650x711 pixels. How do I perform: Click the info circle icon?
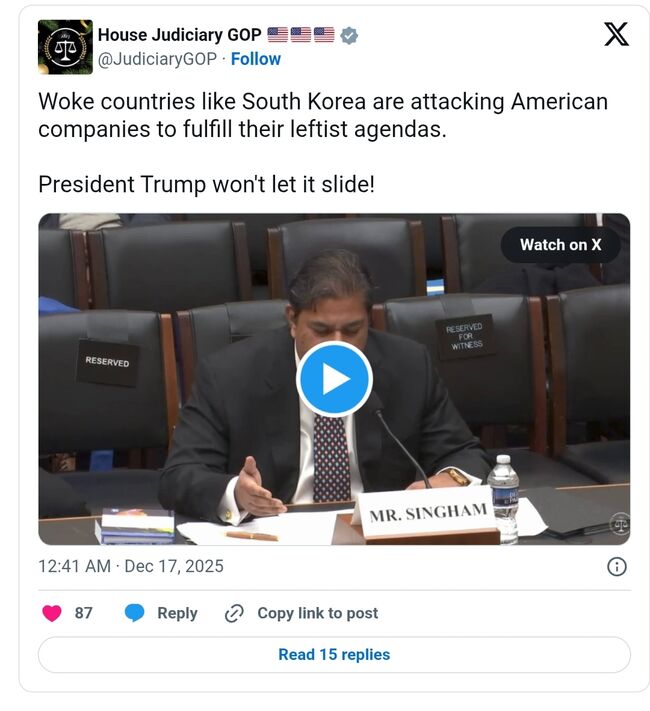(616, 567)
